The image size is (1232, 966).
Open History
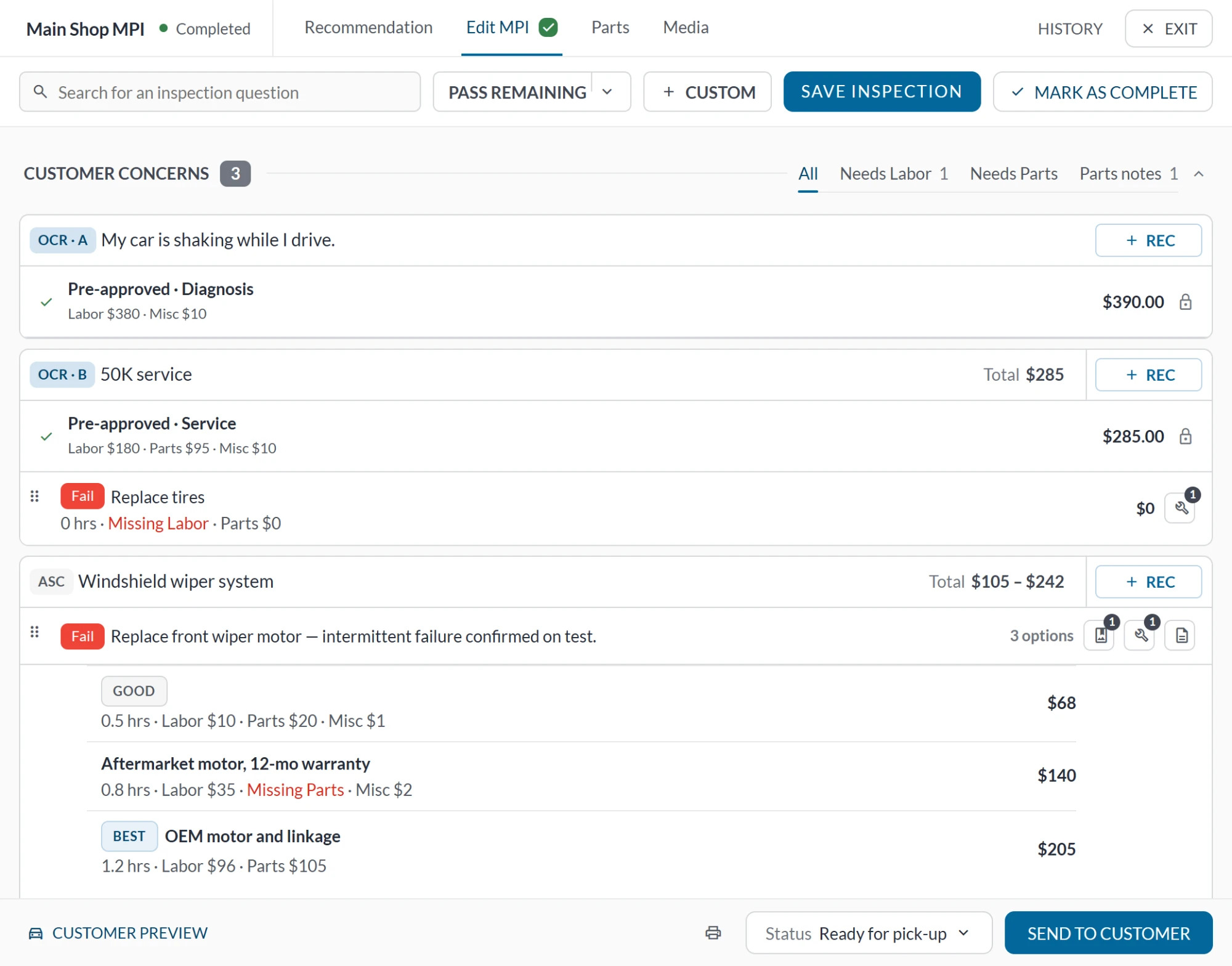(x=1070, y=28)
